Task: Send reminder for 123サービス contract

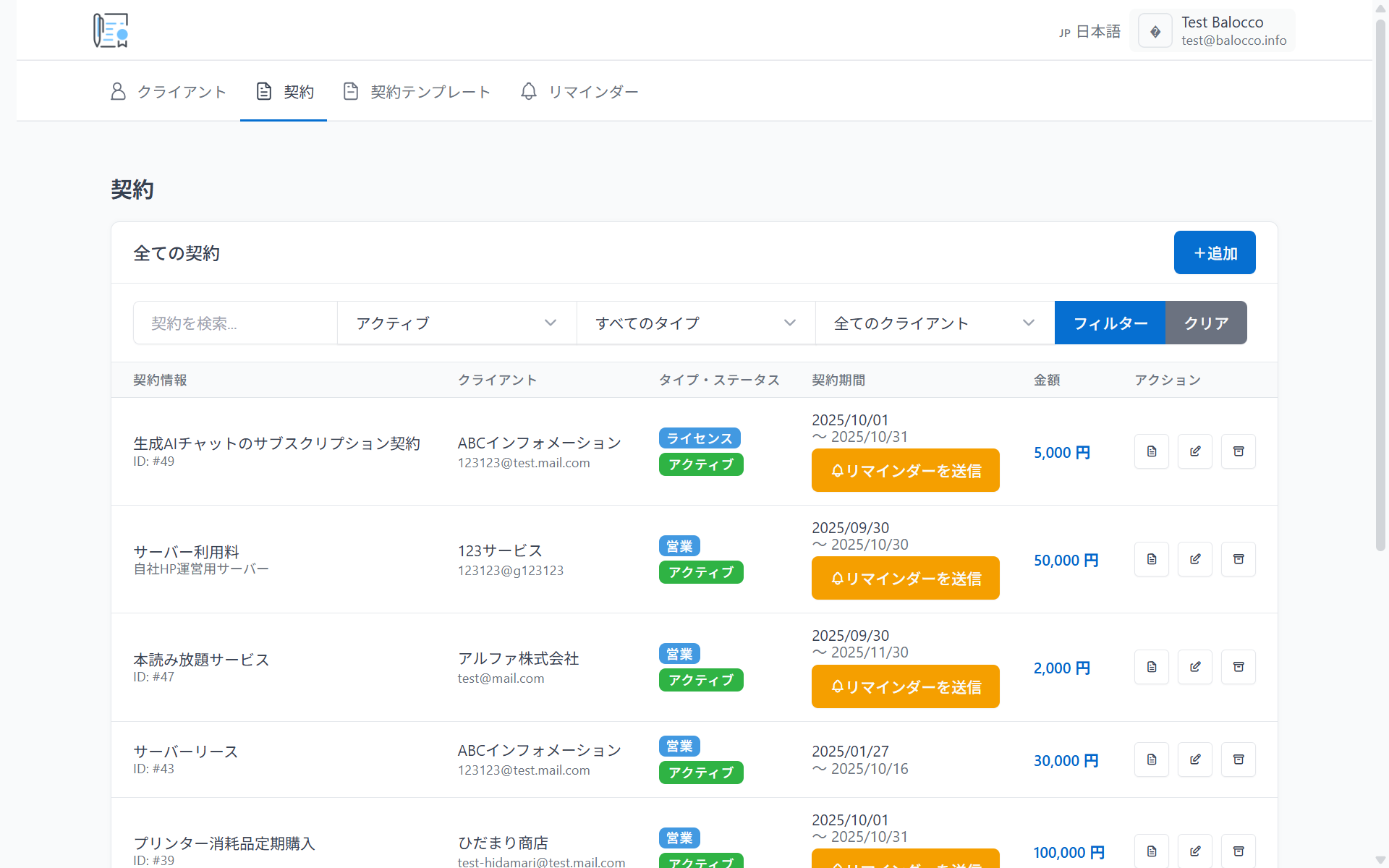Action: pos(905,578)
